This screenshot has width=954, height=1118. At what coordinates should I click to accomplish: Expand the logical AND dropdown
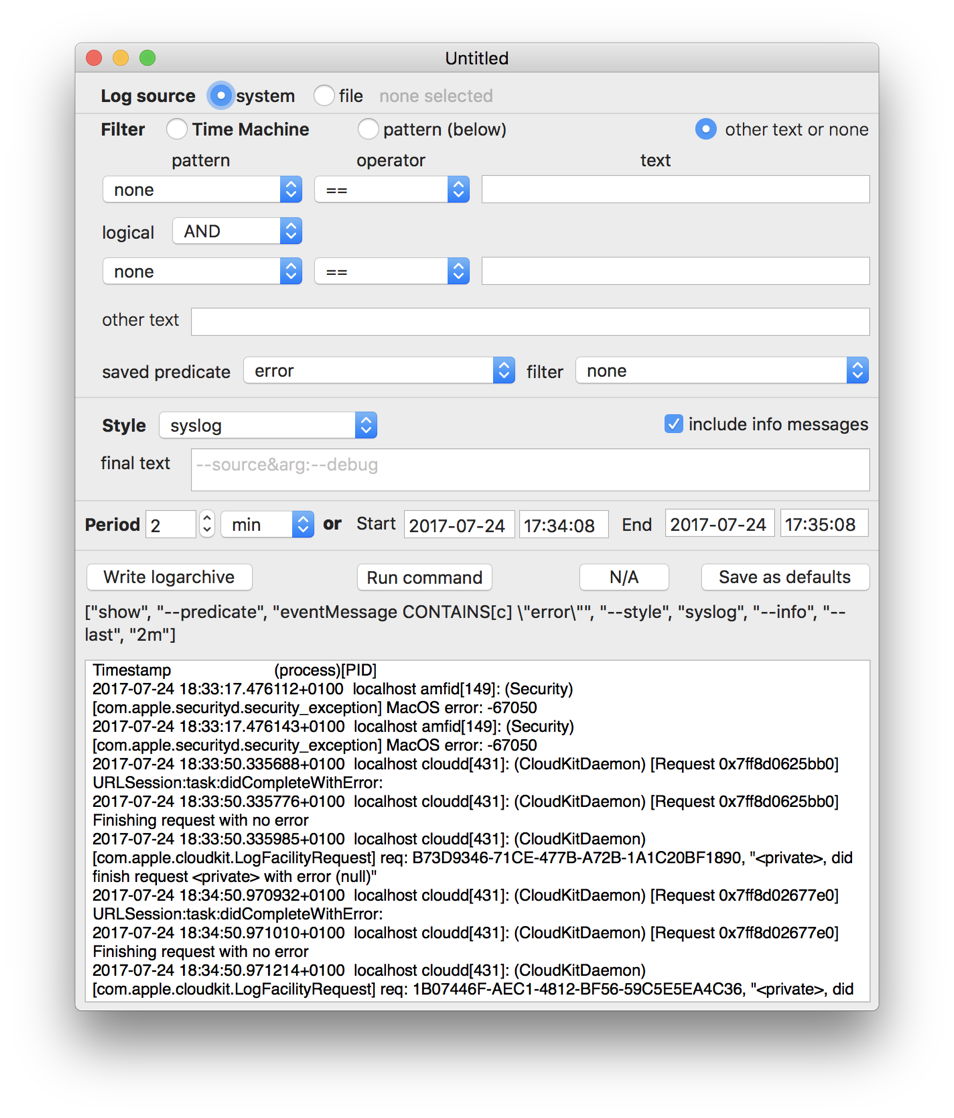tap(237, 231)
